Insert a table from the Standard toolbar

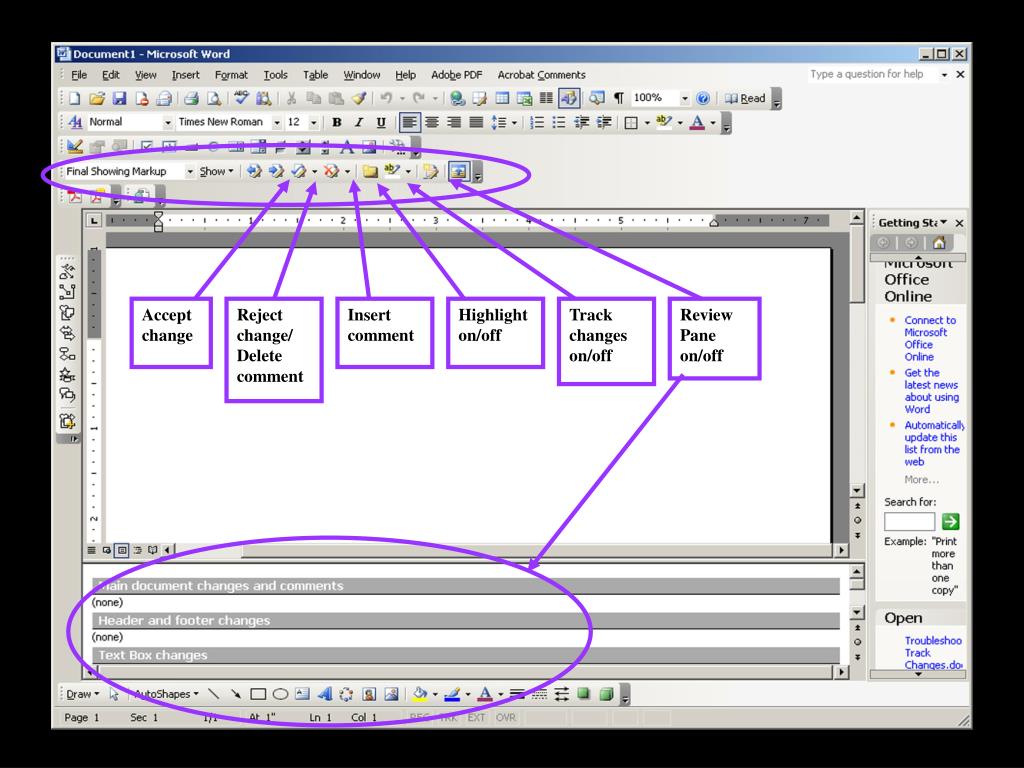[502, 99]
